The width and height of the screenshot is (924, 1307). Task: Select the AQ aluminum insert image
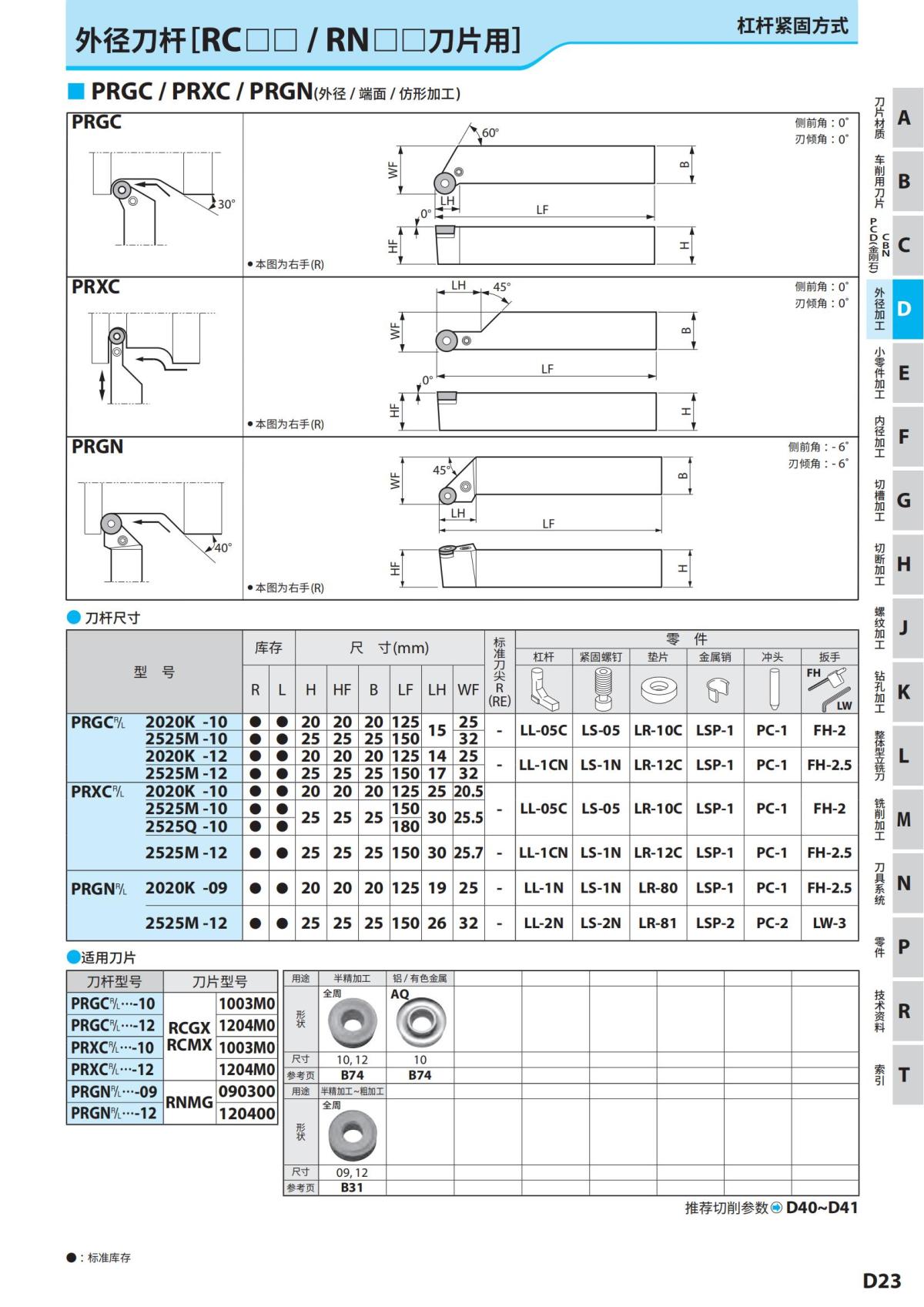pos(420,1021)
